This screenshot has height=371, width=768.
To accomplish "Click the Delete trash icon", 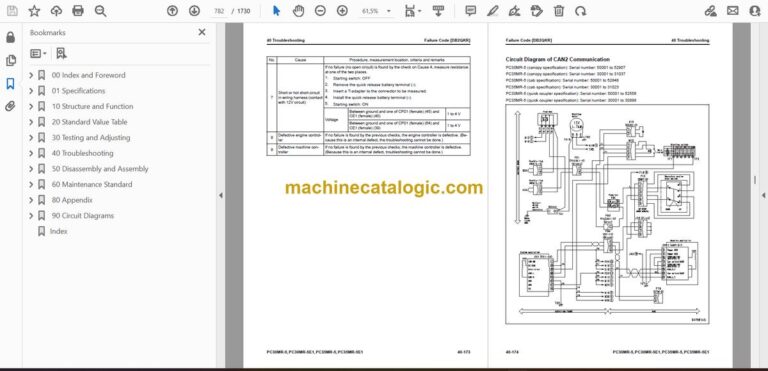I will point(559,11).
